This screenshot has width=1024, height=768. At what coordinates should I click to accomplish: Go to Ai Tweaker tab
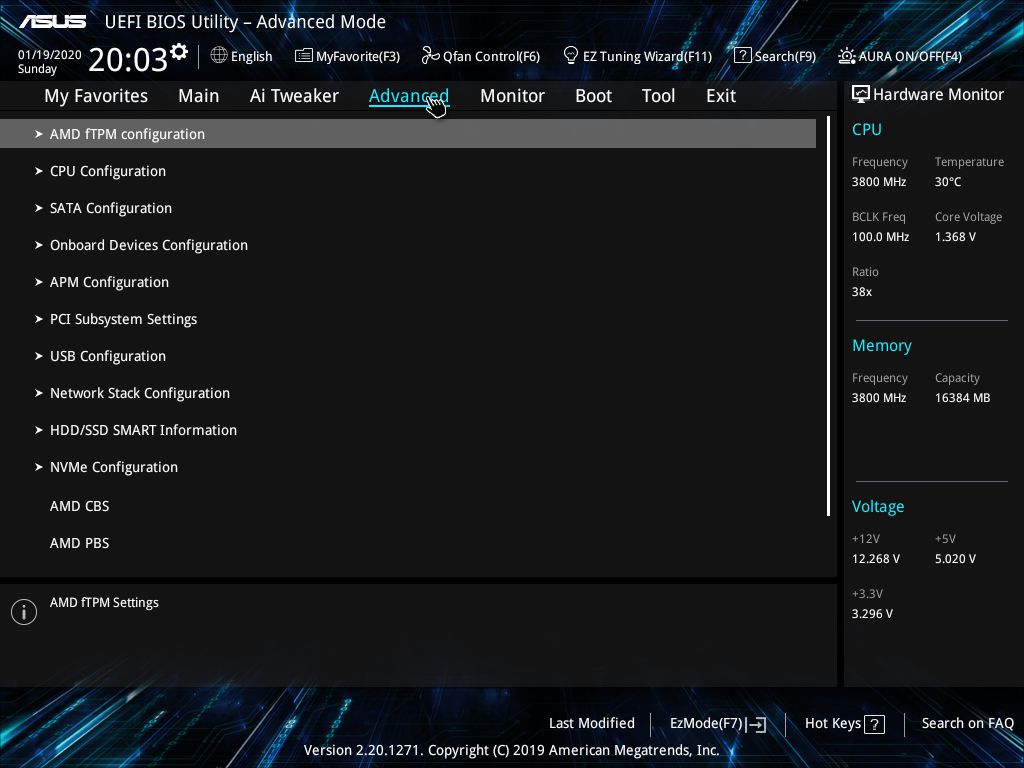click(294, 96)
